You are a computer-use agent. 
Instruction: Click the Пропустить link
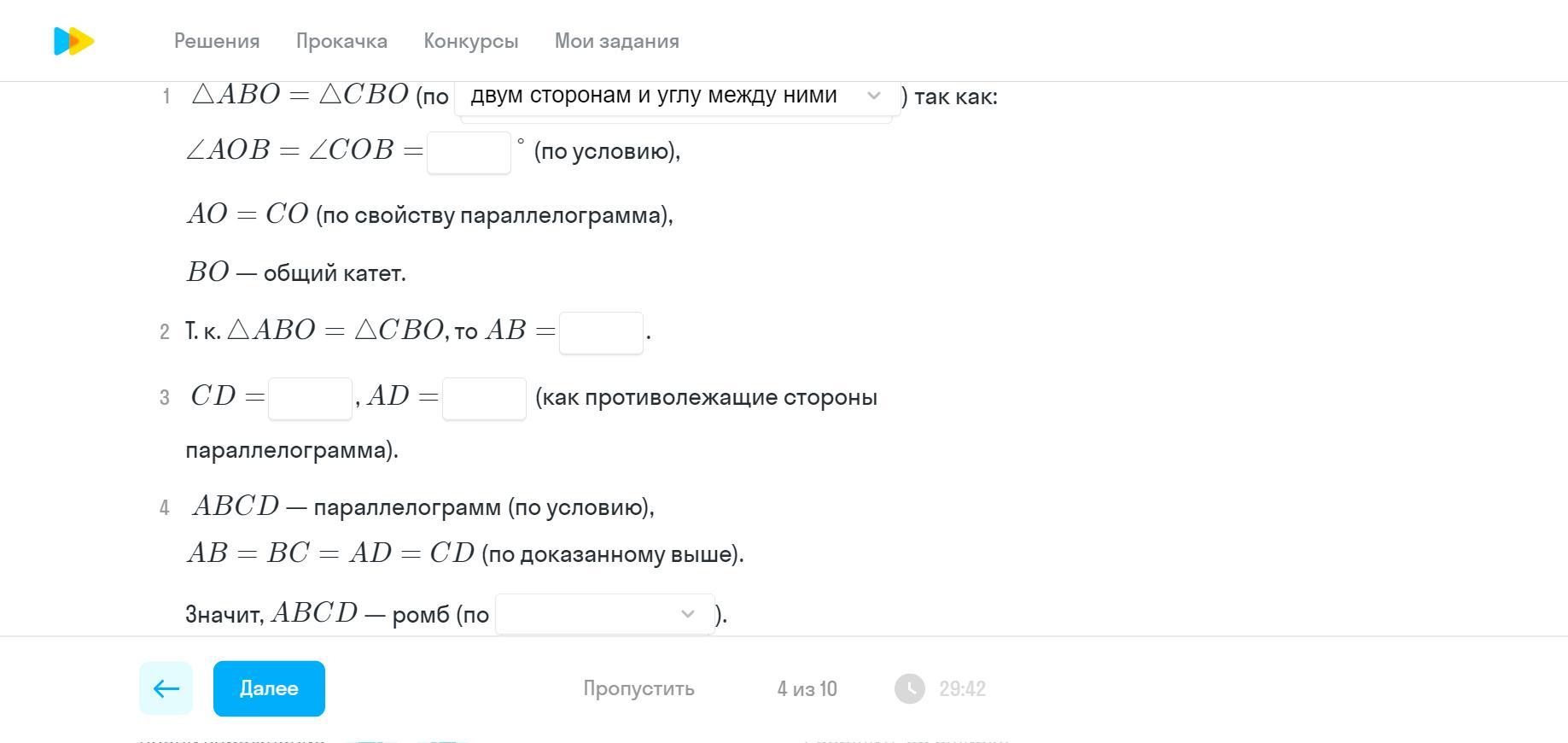(x=638, y=688)
